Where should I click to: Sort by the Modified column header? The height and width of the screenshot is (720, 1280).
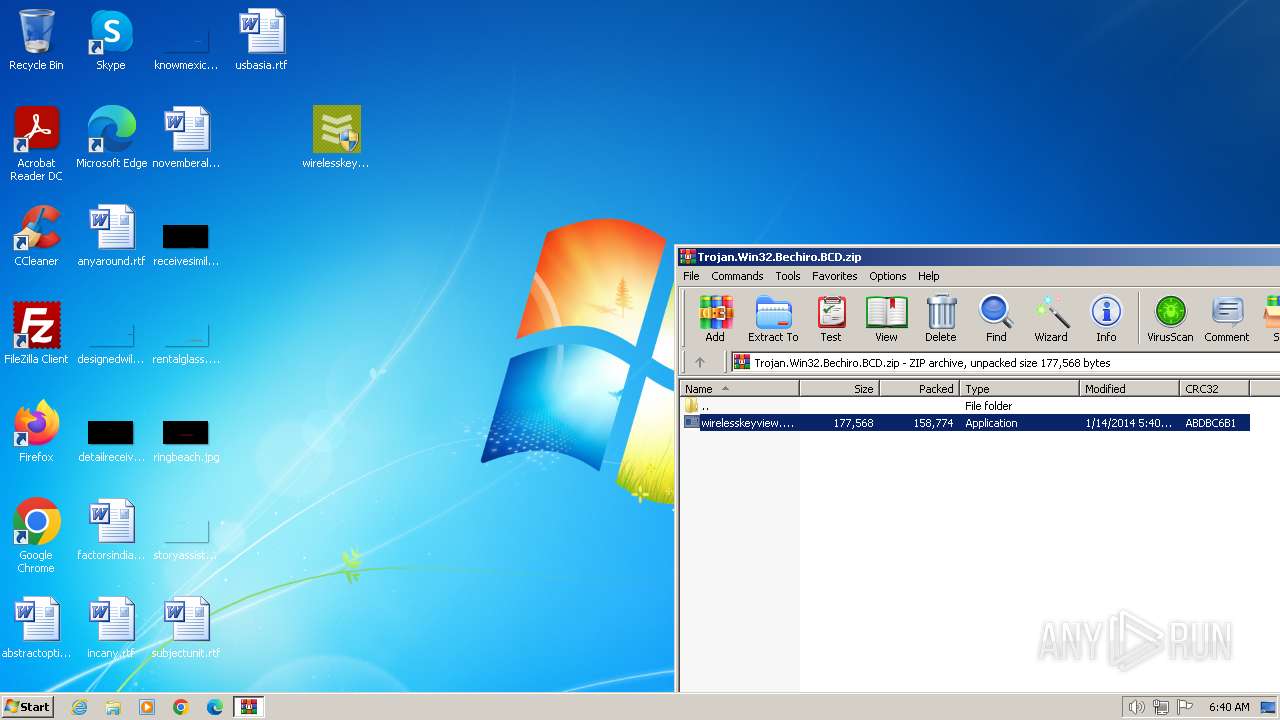1130,389
